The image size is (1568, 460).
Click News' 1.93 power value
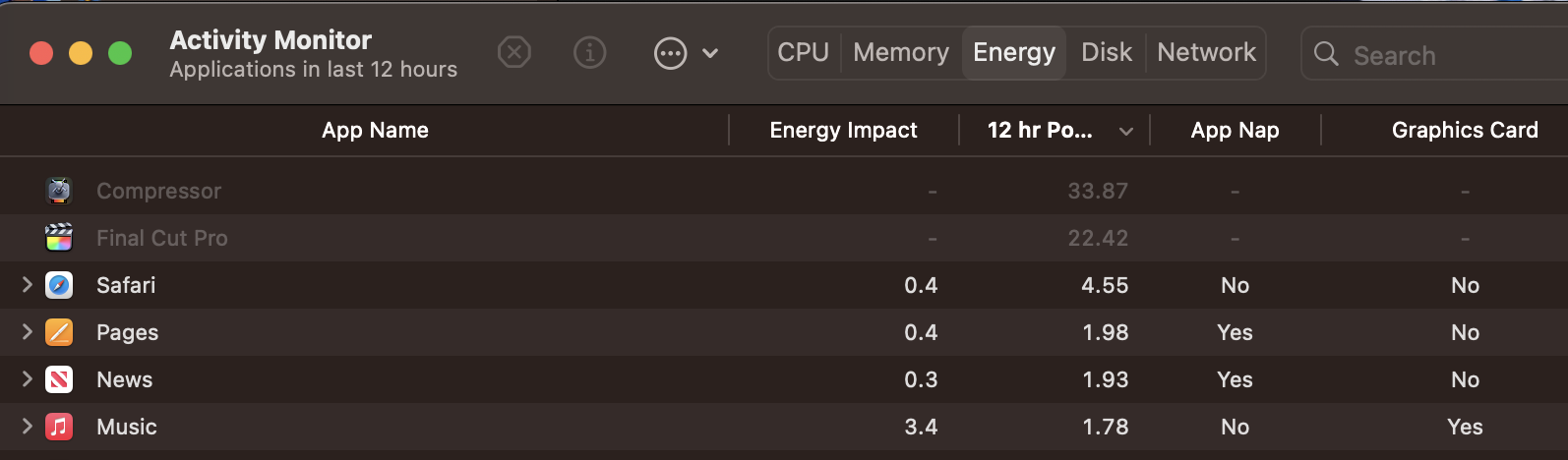[x=1106, y=379]
